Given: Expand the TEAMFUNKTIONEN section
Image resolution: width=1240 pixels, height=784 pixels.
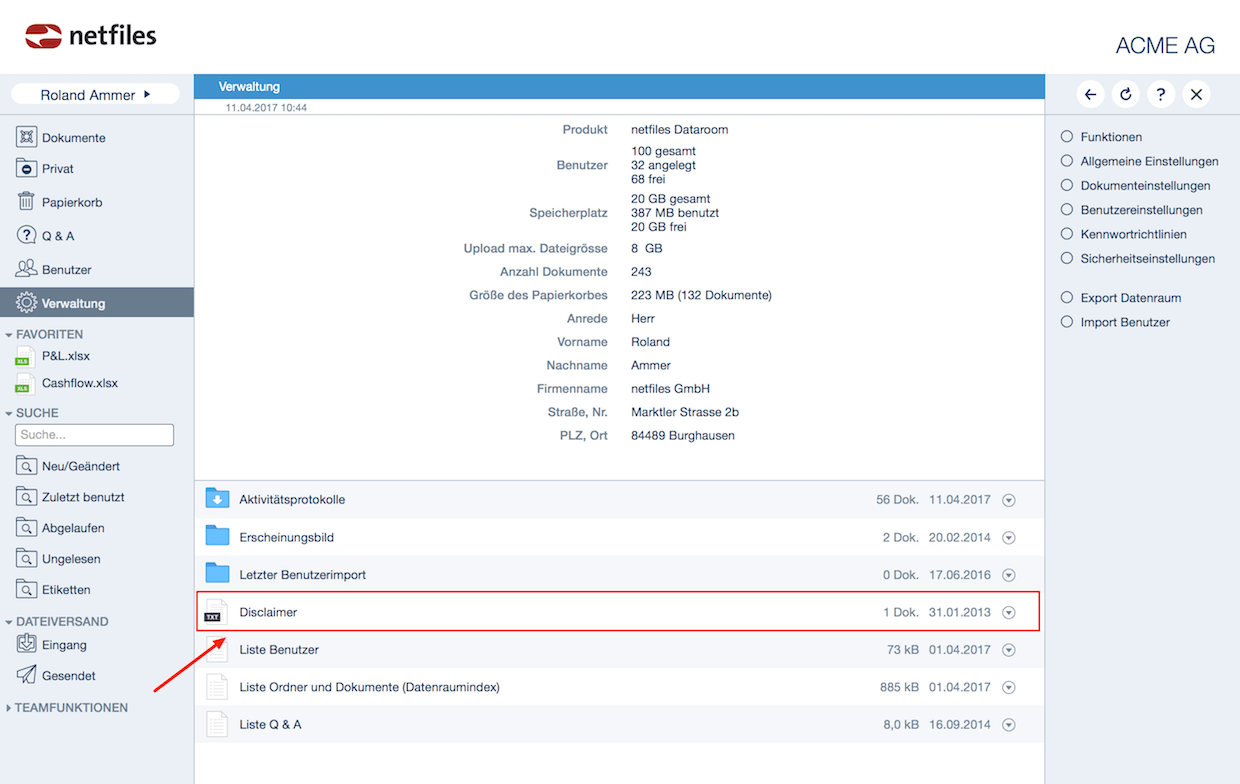Looking at the screenshot, I should tap(9, 708).
